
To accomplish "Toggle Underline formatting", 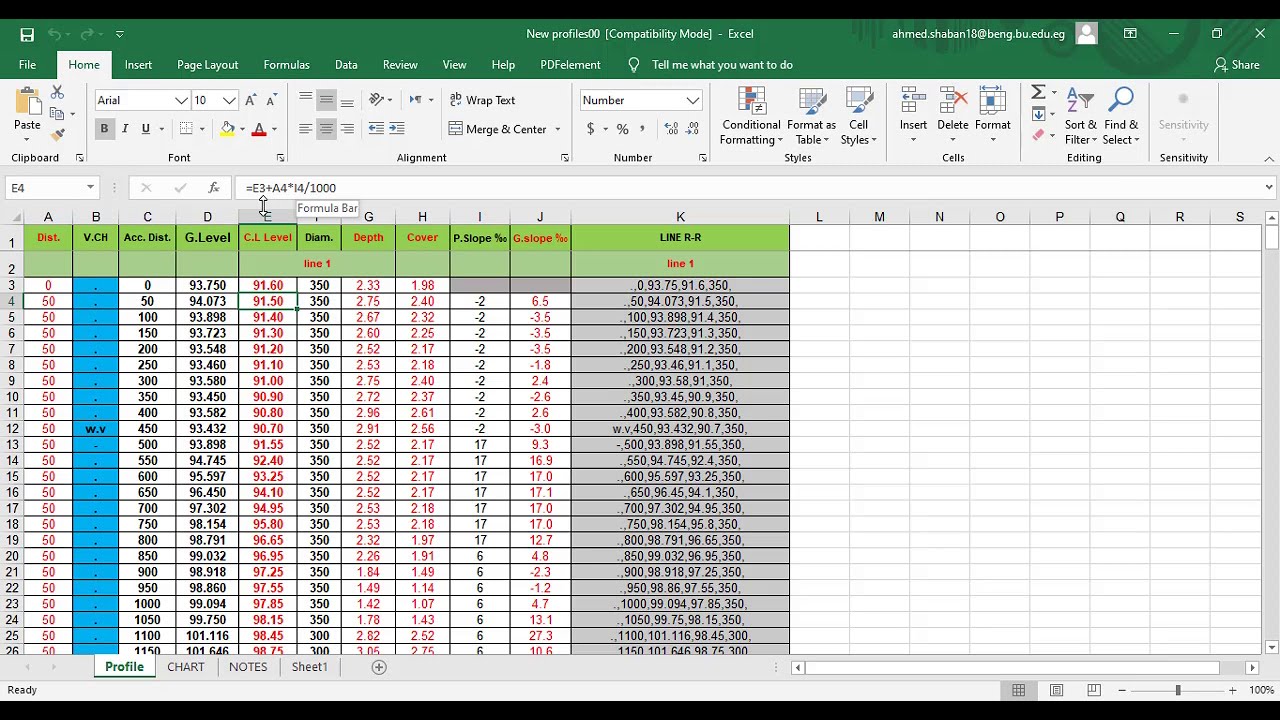I will [146, 129].
